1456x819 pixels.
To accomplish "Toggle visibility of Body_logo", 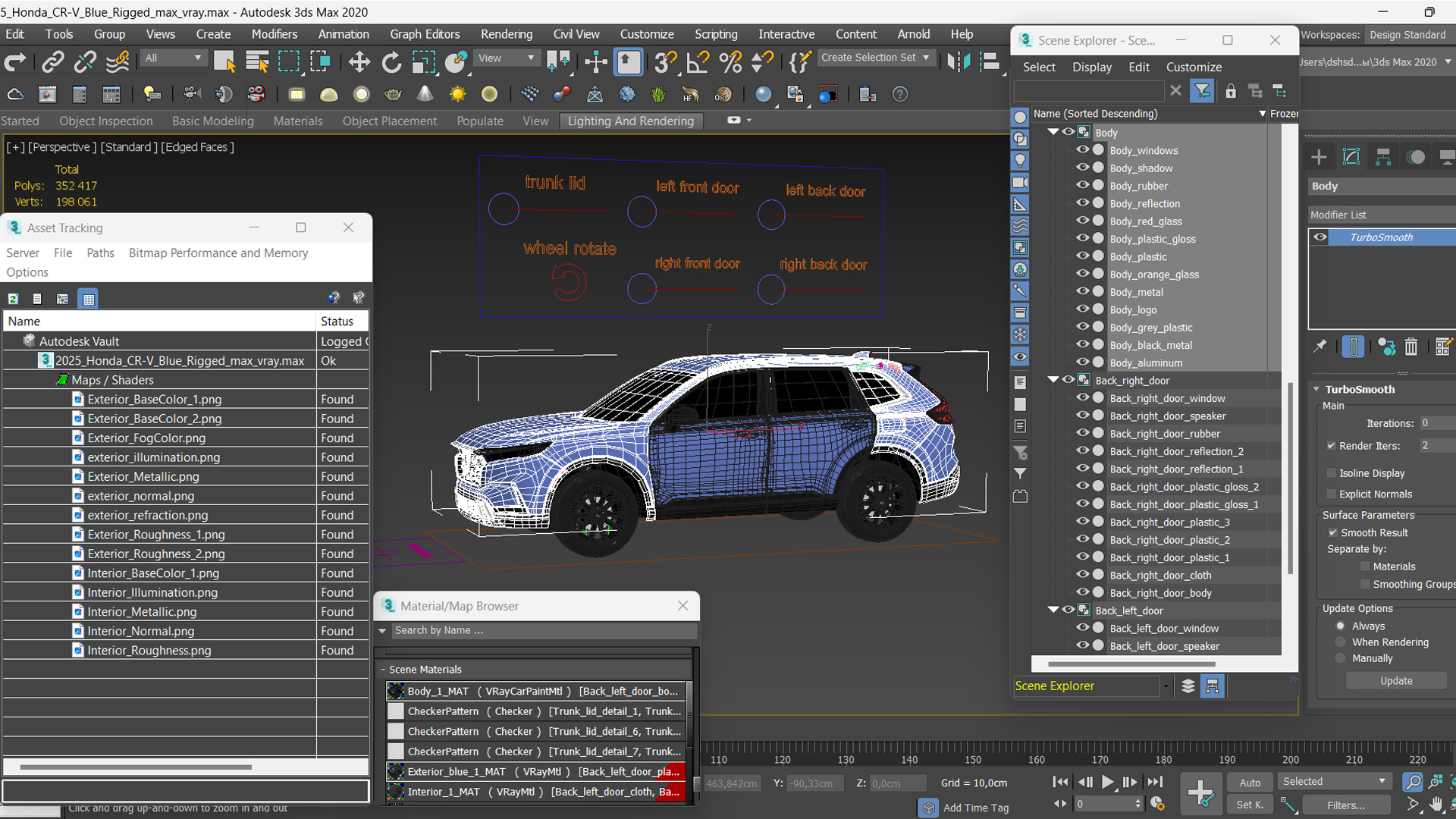I will pyautogui.click(x=1082, y=309).
